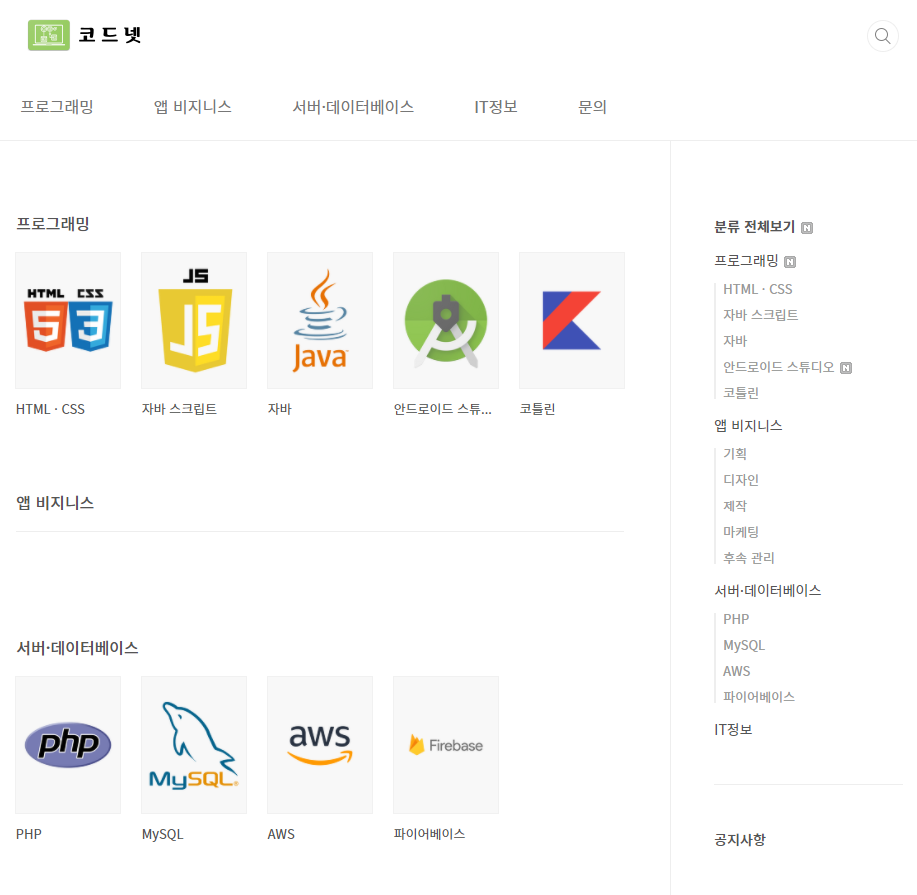Open the 앱 비지니스 top navigation menu
Screen dimensions: 917x895
[x=192, y=107]
